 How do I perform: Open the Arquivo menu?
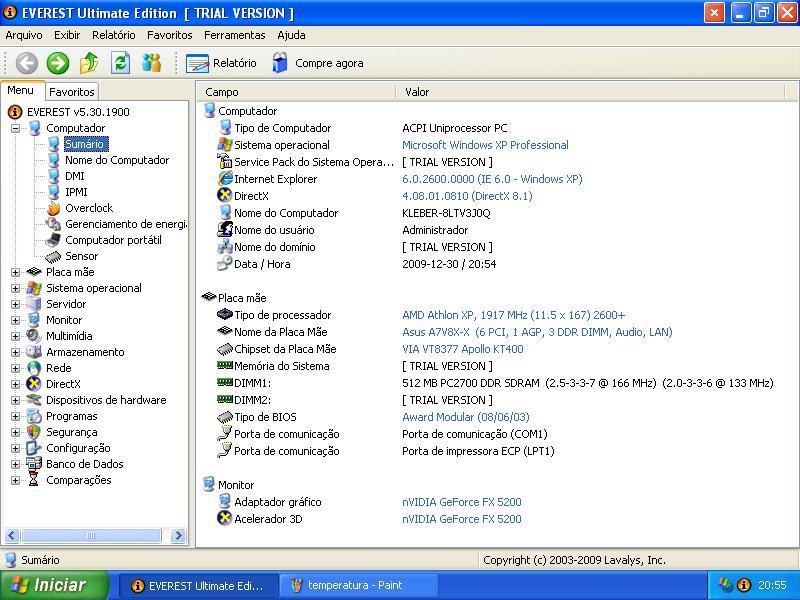coord(23,35)
